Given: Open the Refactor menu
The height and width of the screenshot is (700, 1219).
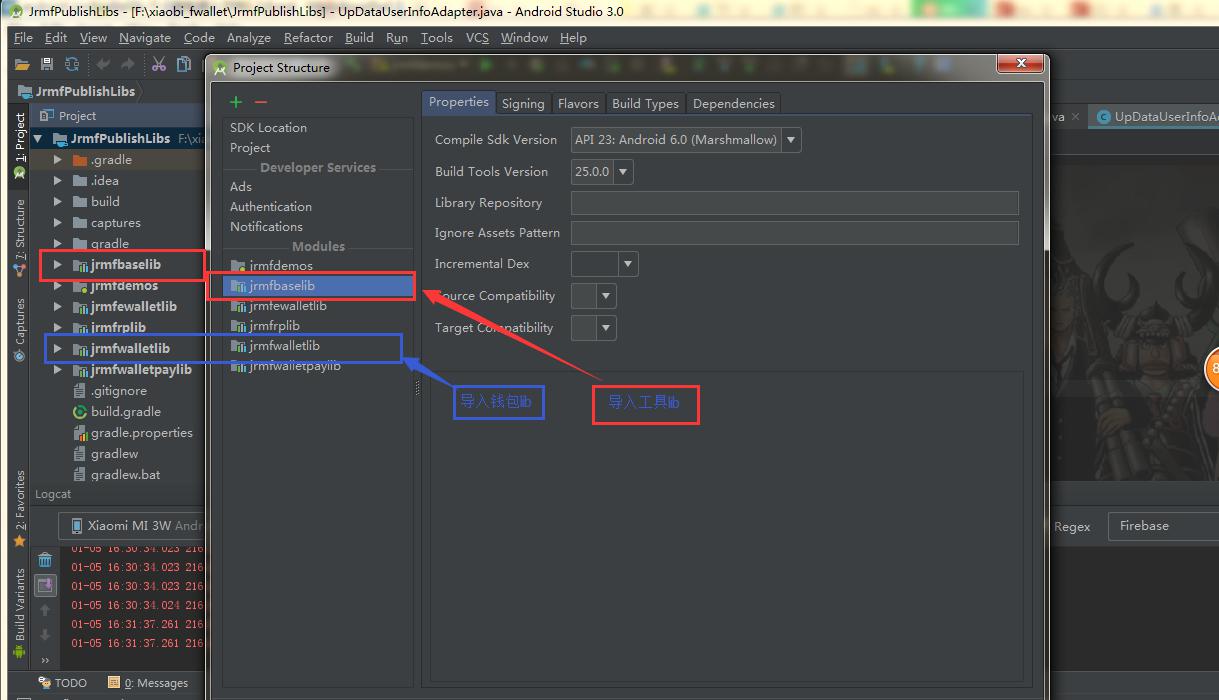Looking at the screenshot, I should [x=308, y=38].
